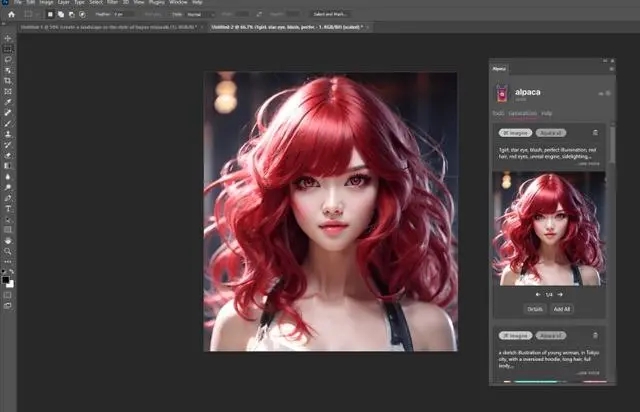
Task: Select the Crop tool
Action: 8,81
